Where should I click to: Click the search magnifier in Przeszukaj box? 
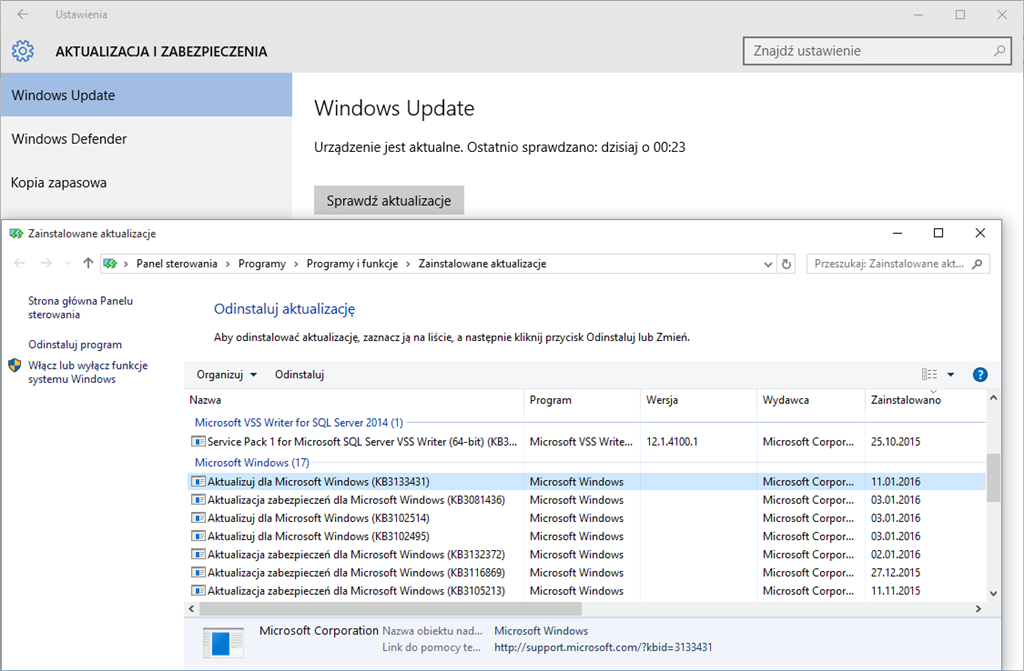pyautogui.click(x=977, y=264)
